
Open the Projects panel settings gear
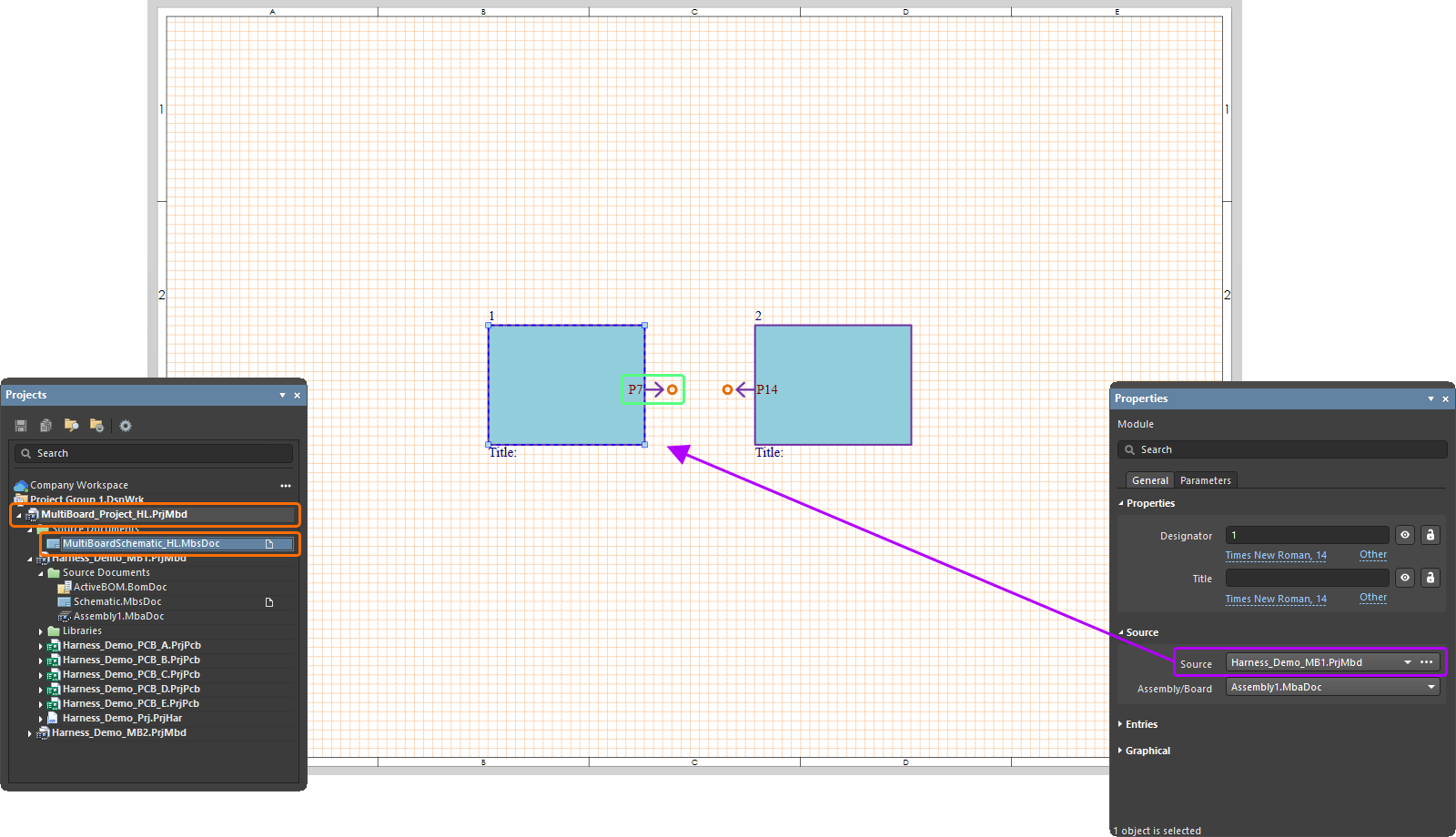pos(126,426)
